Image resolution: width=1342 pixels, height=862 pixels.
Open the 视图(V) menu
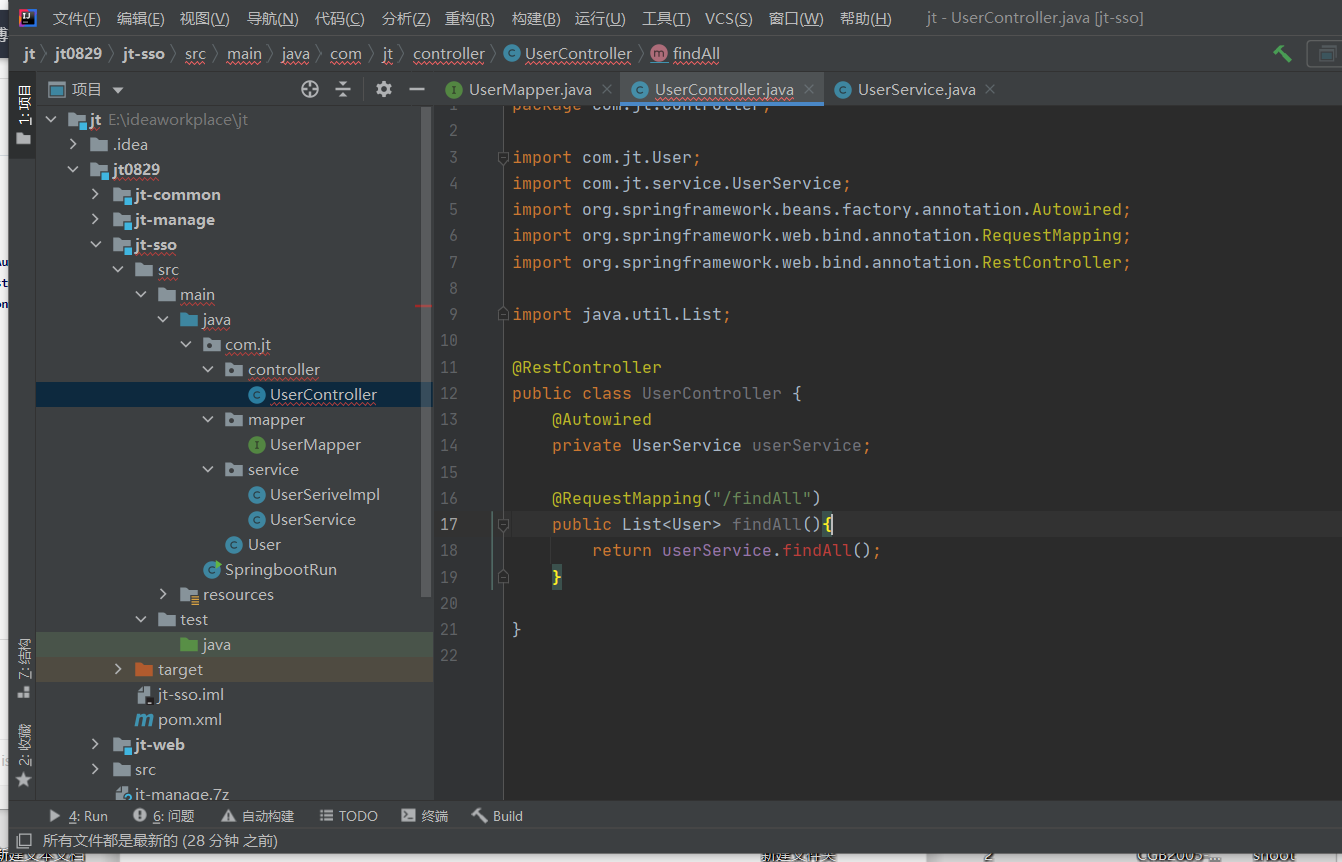click(205, 18)
